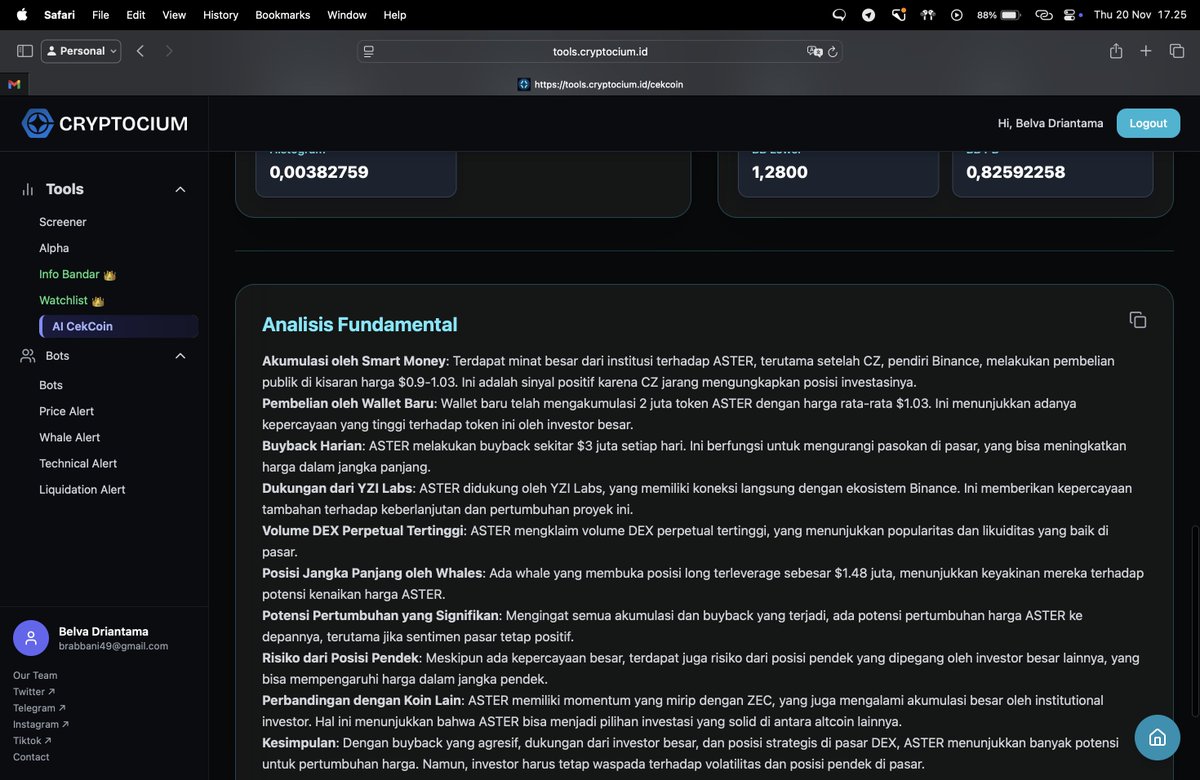Click the Logout button

tap(1148, 123)
